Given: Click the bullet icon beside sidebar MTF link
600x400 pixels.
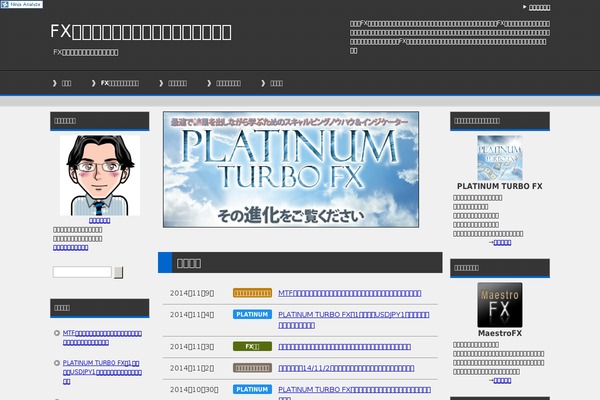Looking at the screenshot, I should click(57, 333).
